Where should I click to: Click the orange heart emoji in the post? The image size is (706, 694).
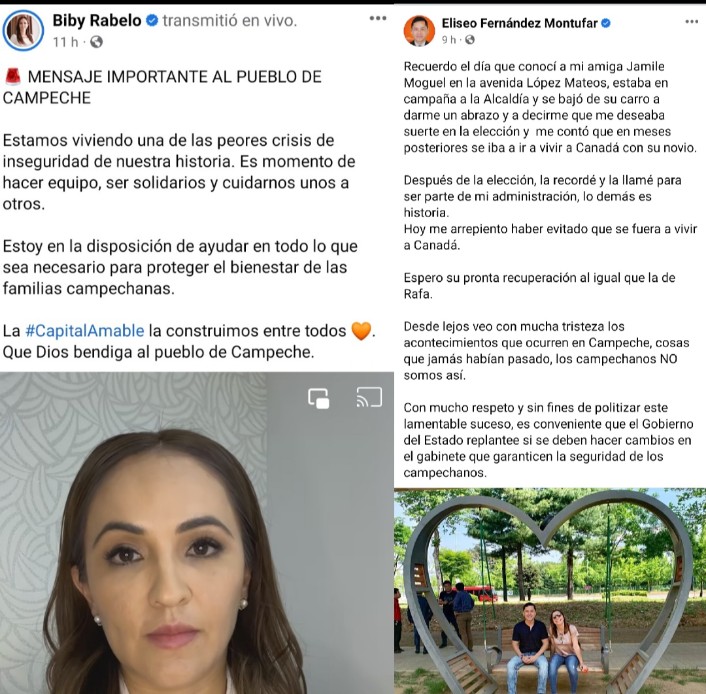[361, 331]
